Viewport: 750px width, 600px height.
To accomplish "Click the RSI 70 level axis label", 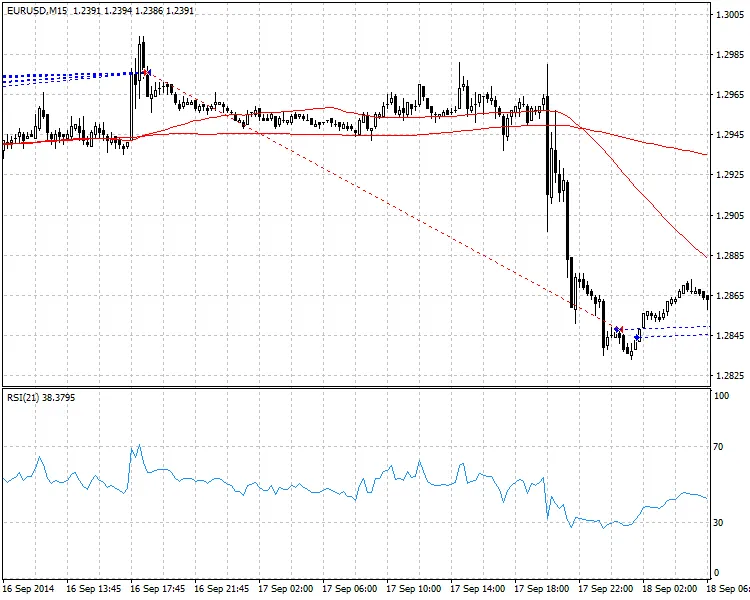I will [720, 447].
